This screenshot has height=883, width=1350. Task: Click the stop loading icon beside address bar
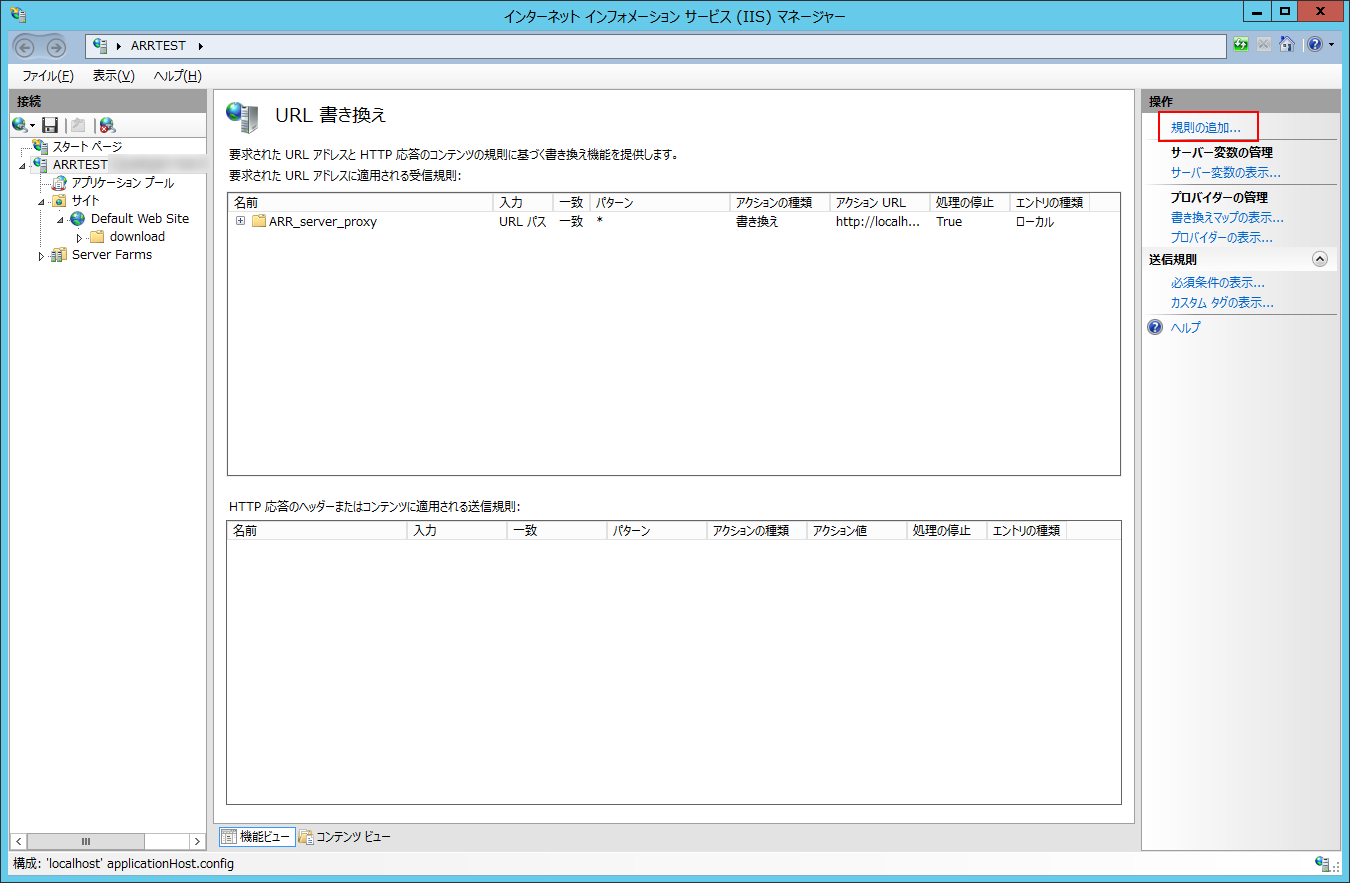(1264, 45)
